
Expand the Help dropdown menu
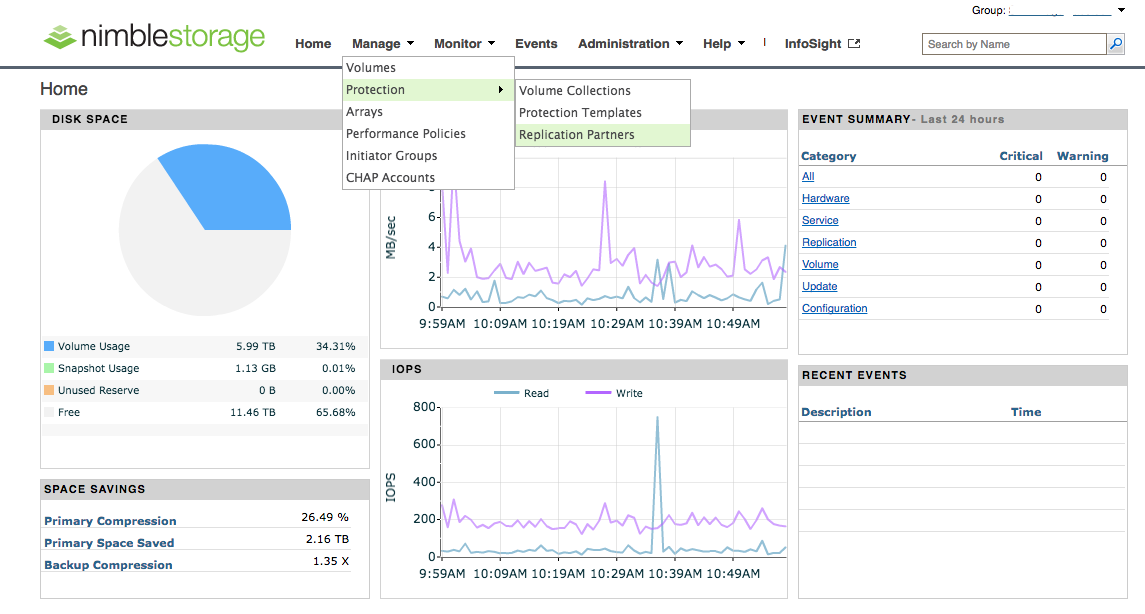(x=718, y=43)
